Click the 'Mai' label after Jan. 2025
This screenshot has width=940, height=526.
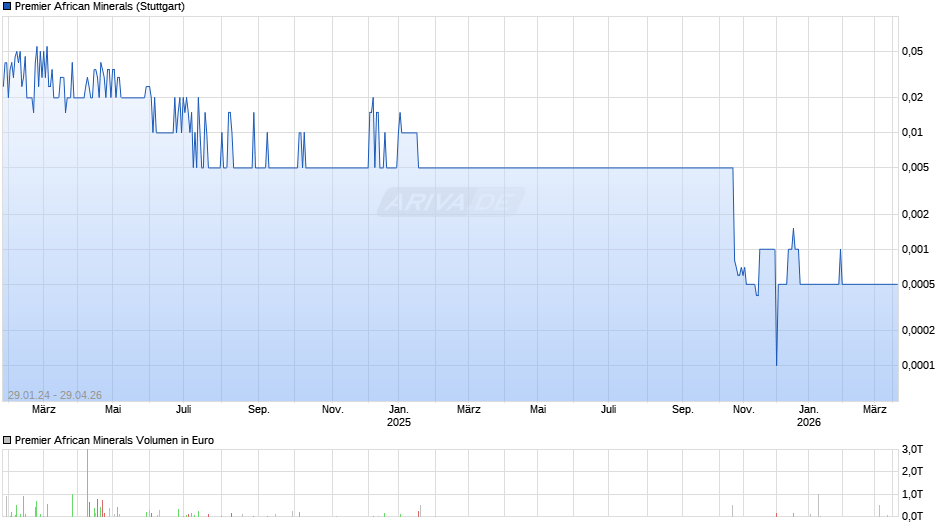pyautogui.click(x=538, y=410)
